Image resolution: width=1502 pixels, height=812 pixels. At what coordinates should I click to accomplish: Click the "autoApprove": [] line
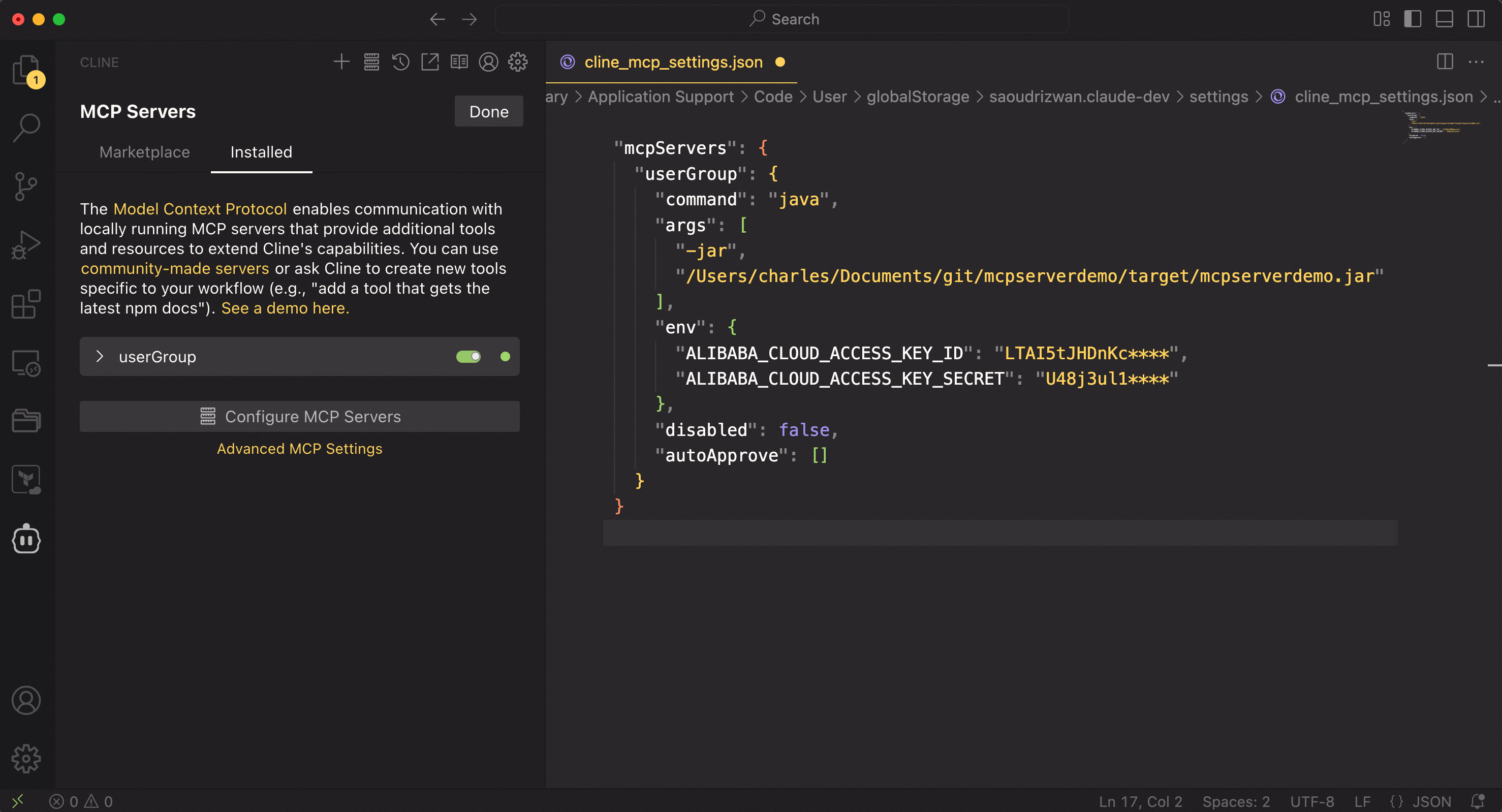[x=741, y=455]
